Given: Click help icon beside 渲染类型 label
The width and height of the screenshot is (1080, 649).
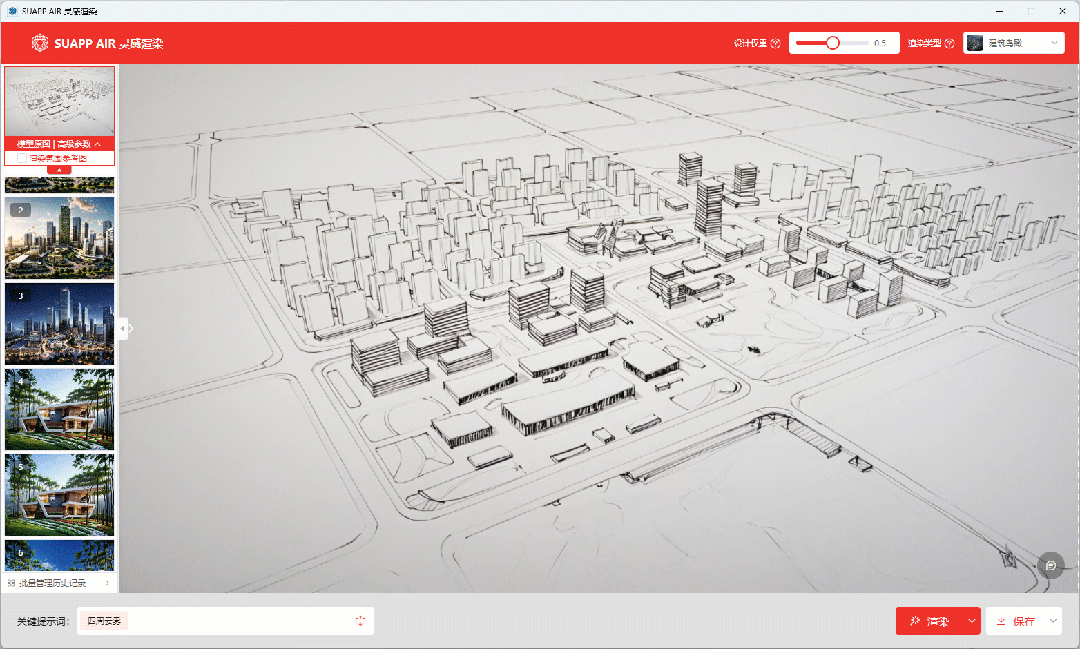Looking at the screenshot, I should click(949, 43).
